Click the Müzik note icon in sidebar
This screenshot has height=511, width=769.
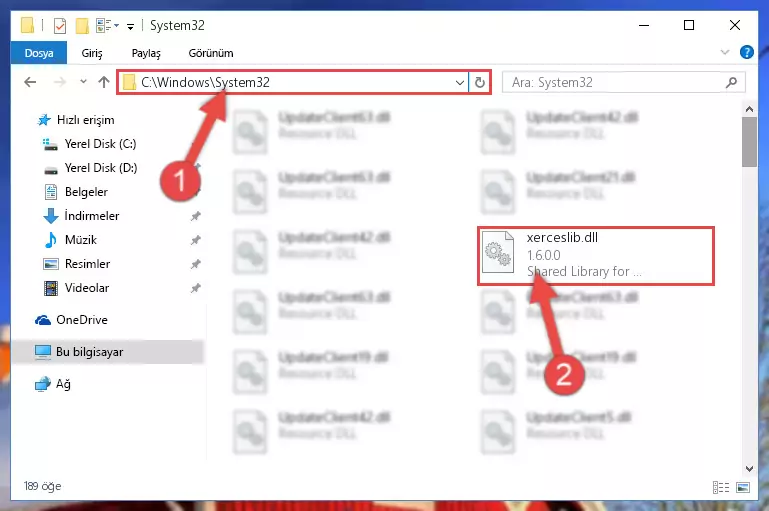(51, 240)
